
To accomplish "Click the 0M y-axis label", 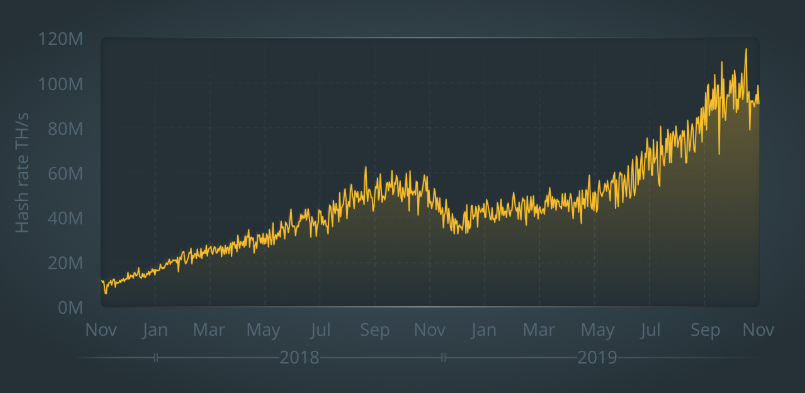I will click(70, 308).
